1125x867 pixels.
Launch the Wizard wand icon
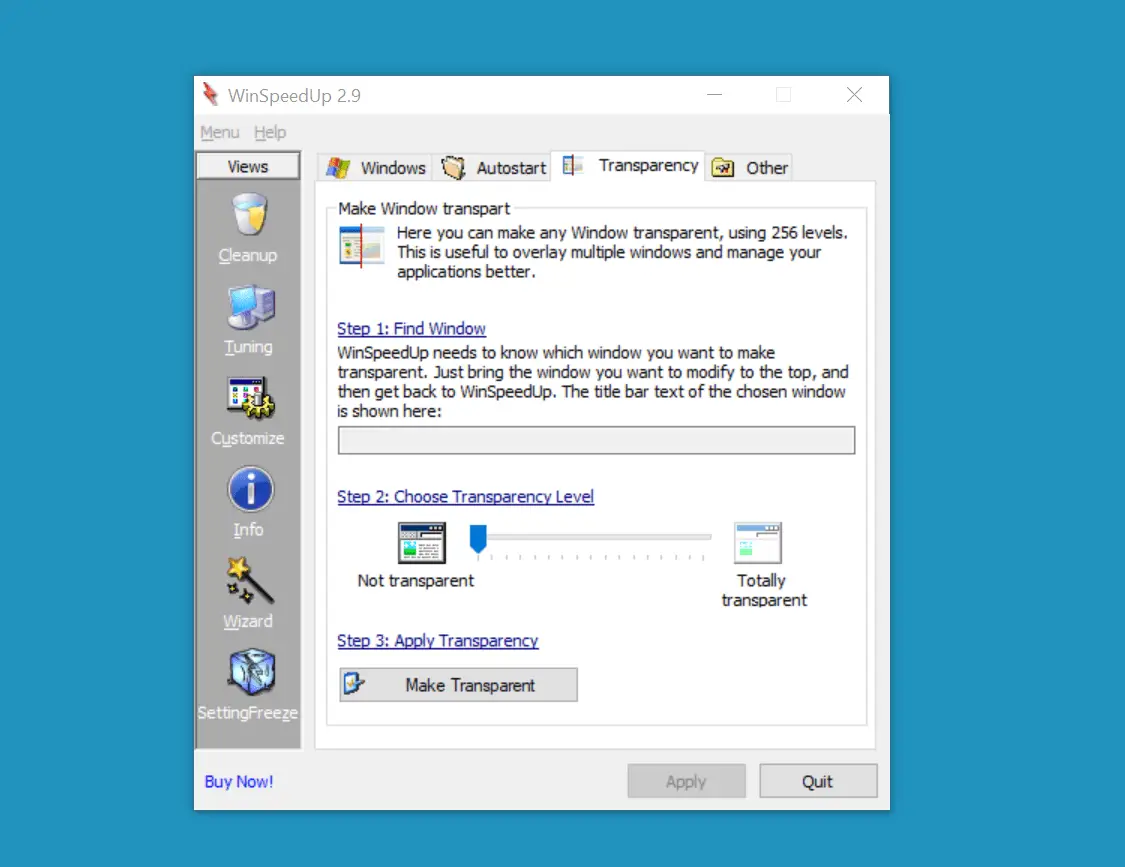click(249, 581)
